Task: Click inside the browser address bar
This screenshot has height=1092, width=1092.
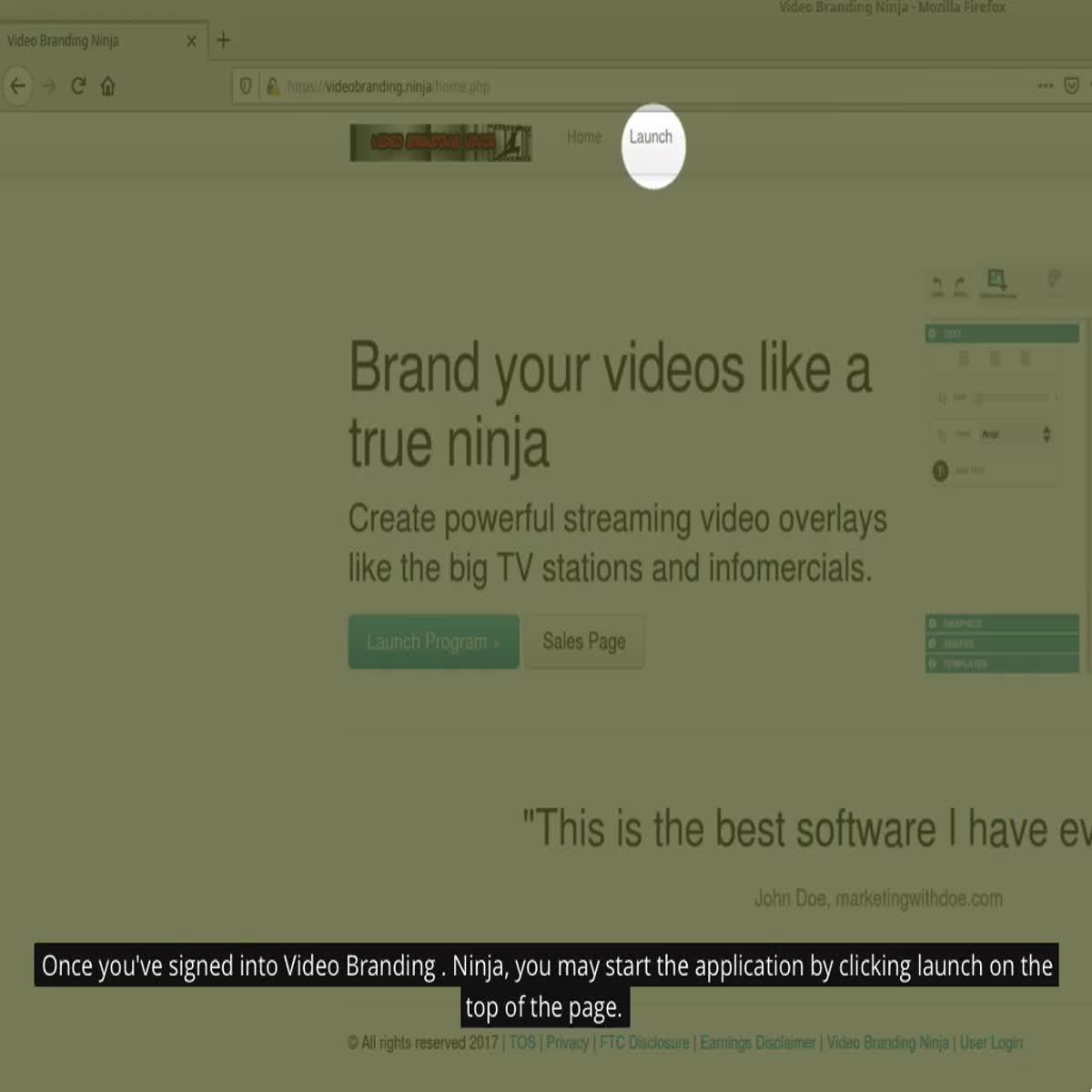Action: (546, 86)
